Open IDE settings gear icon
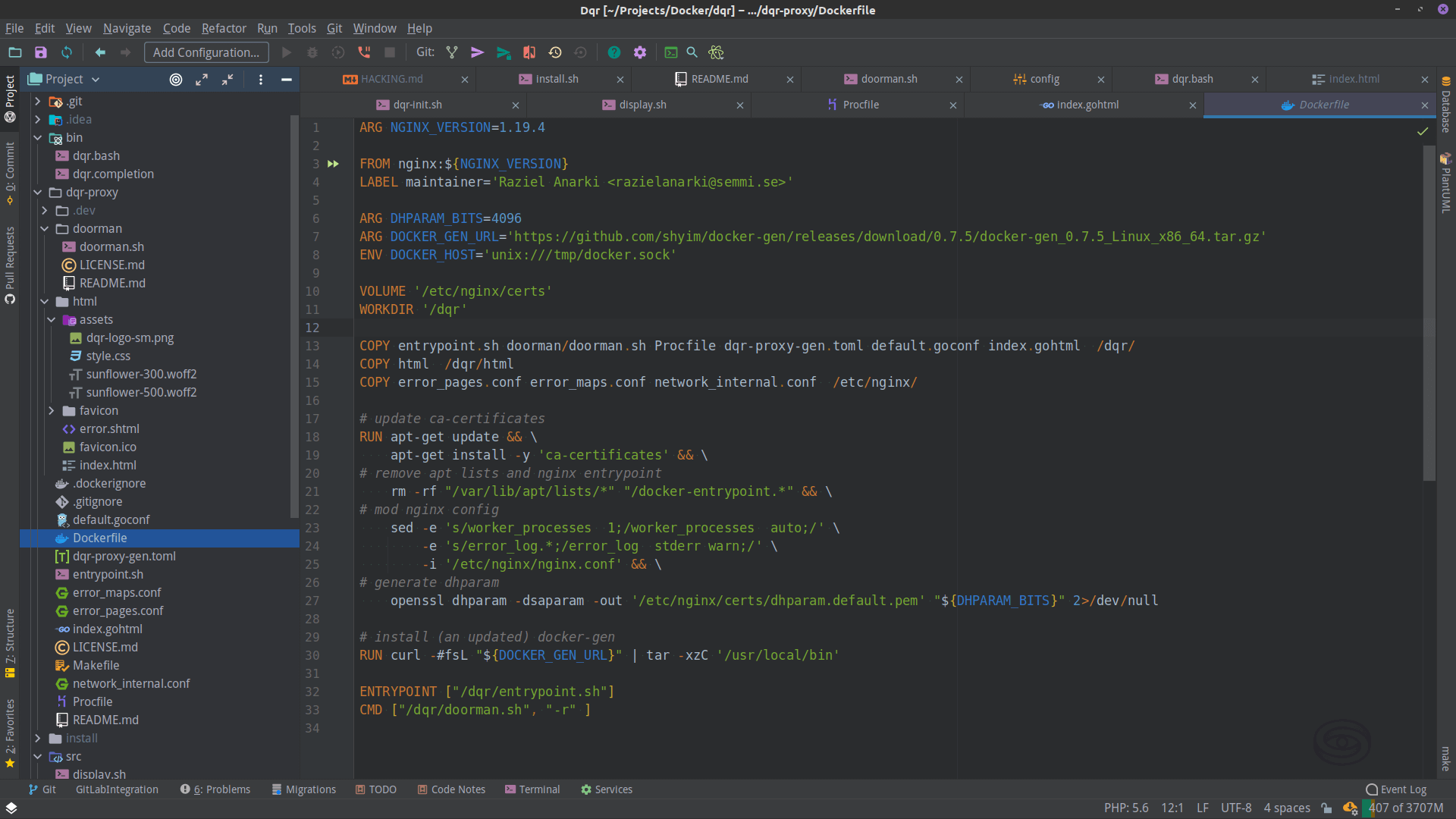1456x819 pixels. 640,52
